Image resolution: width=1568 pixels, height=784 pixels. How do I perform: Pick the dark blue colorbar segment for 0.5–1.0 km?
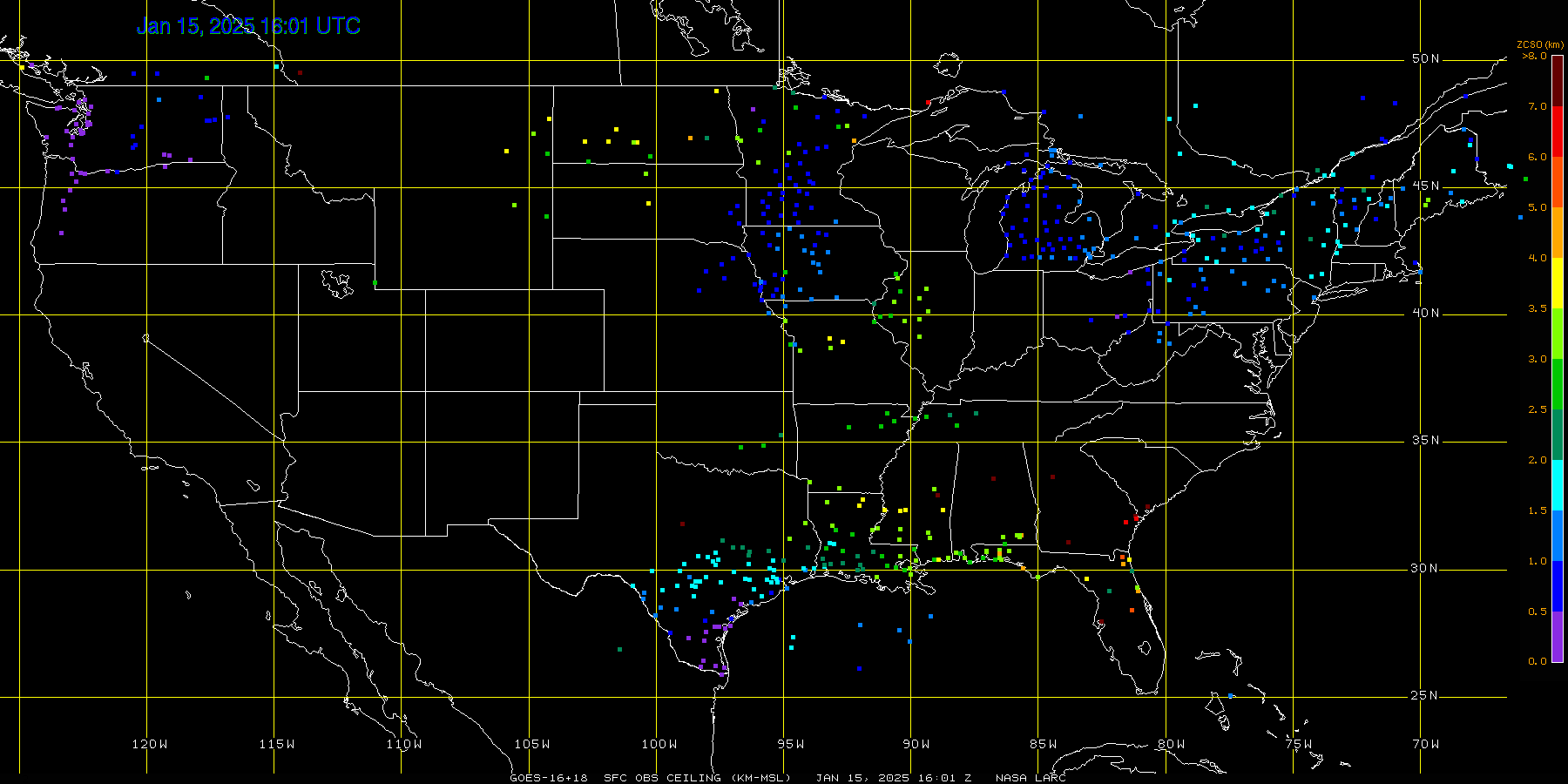(x=1558, y=586)
